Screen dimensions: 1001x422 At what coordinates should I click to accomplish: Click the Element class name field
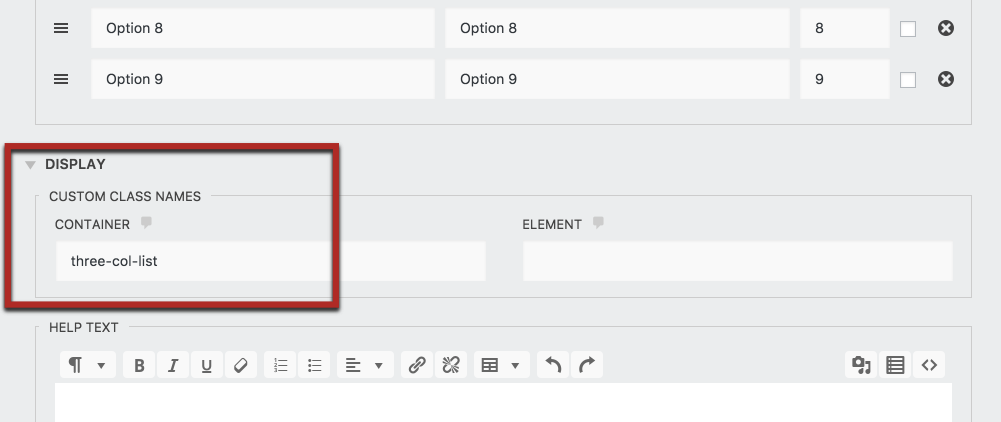pos(737,261)
